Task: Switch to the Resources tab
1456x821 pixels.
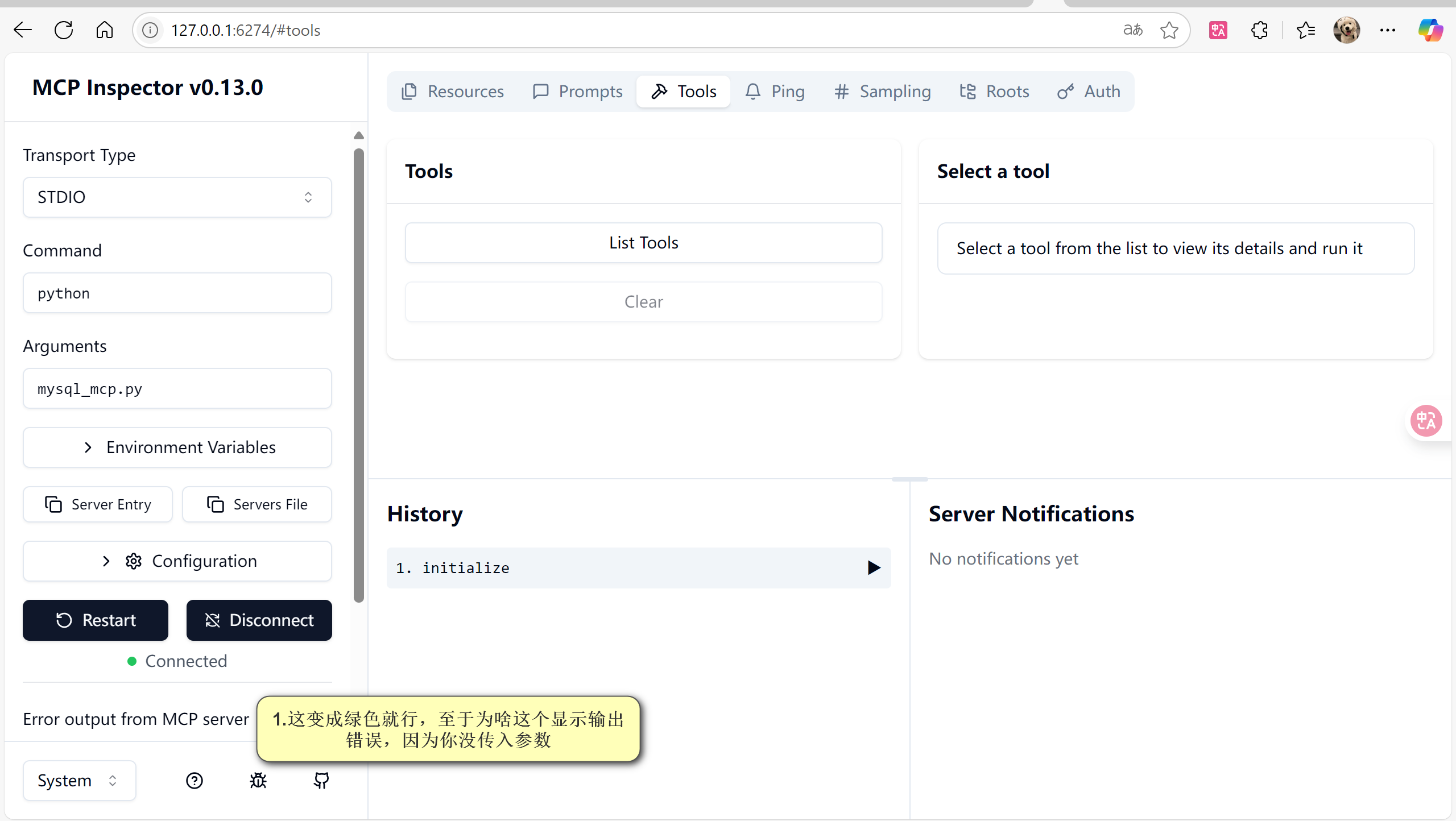Action: pyautogui.click(x=453, y=92)
